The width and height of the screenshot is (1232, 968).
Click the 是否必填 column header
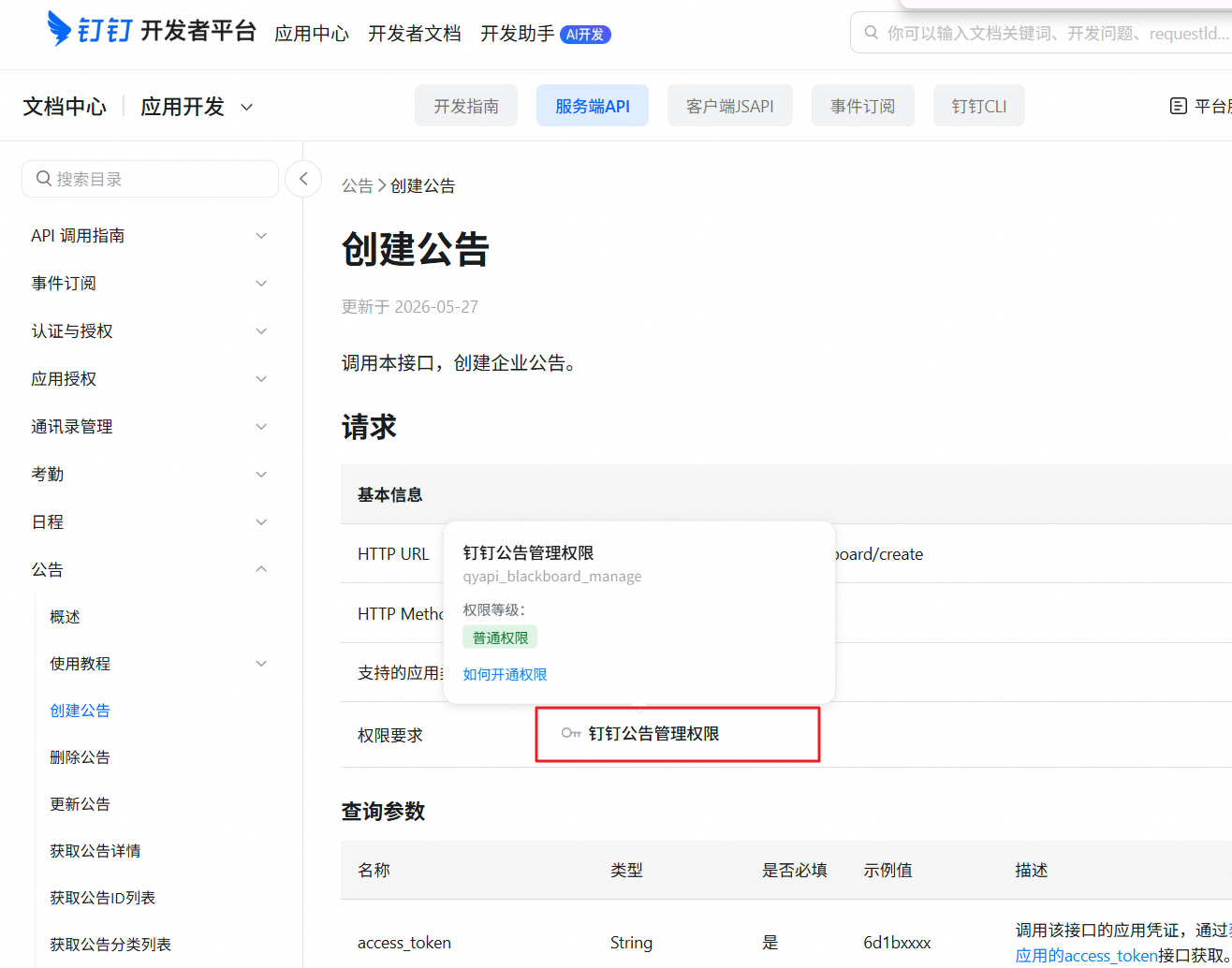[x=795, y=871]
